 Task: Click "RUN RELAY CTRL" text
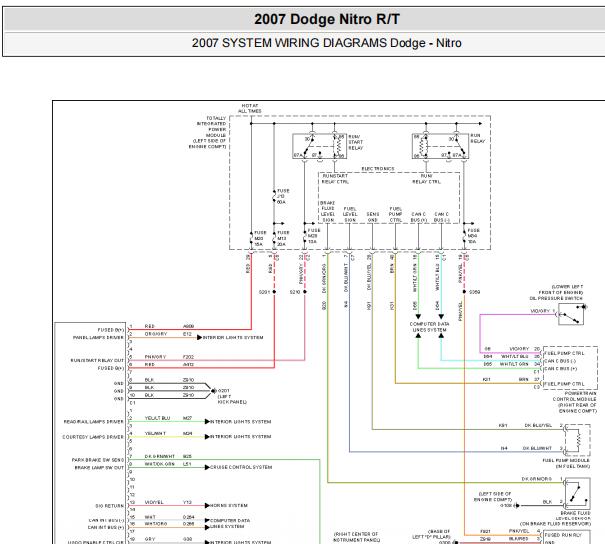click(x=426, y=179)
